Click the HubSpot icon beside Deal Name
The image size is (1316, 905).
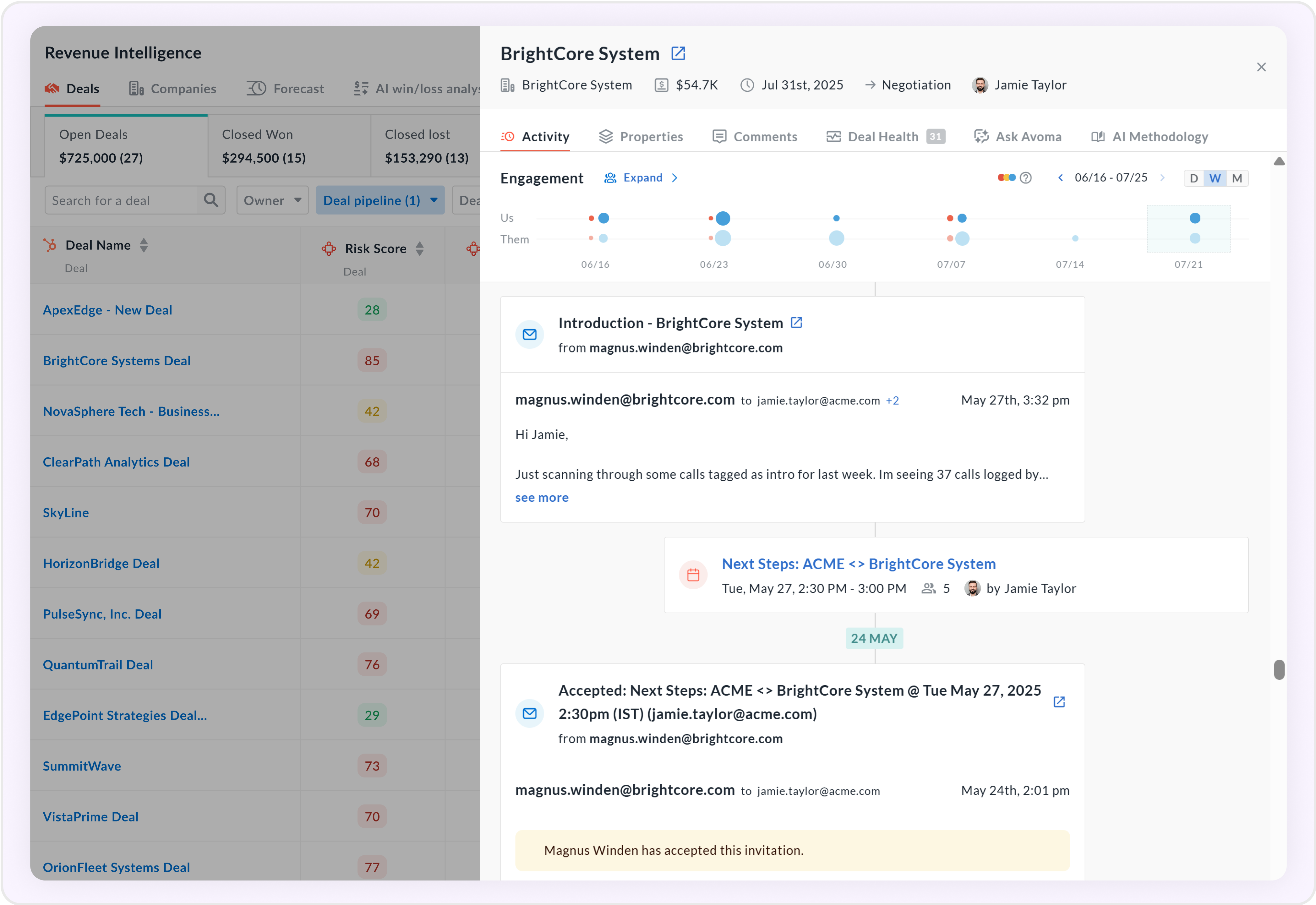[x=51, y=245]
